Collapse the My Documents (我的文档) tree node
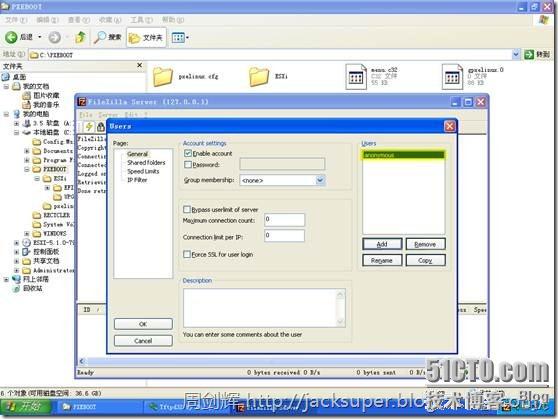The image size is (558, 419). coord(6,87)
